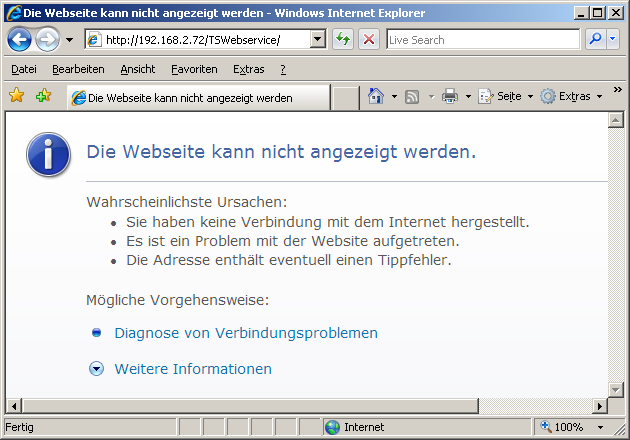
Task: Click the horizontal scrollbar right arrow
Action: (600, 406)
